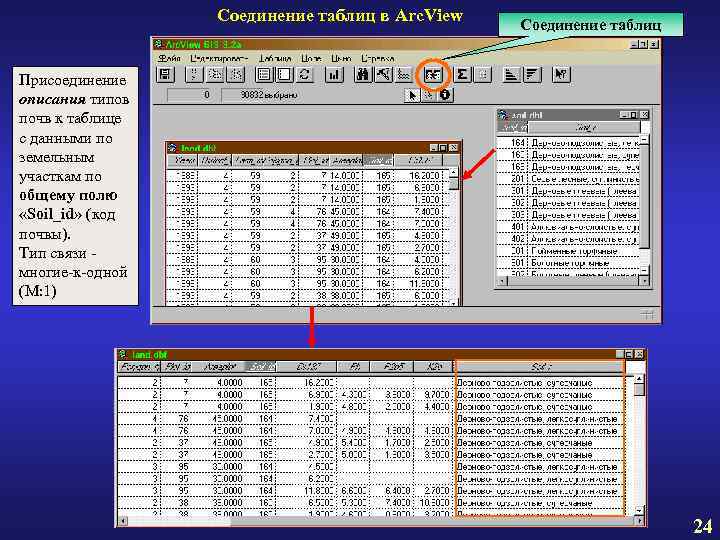Click the ArcView GIS title bar icon
Screen dimensions: 720x540
tap(159, 45)
